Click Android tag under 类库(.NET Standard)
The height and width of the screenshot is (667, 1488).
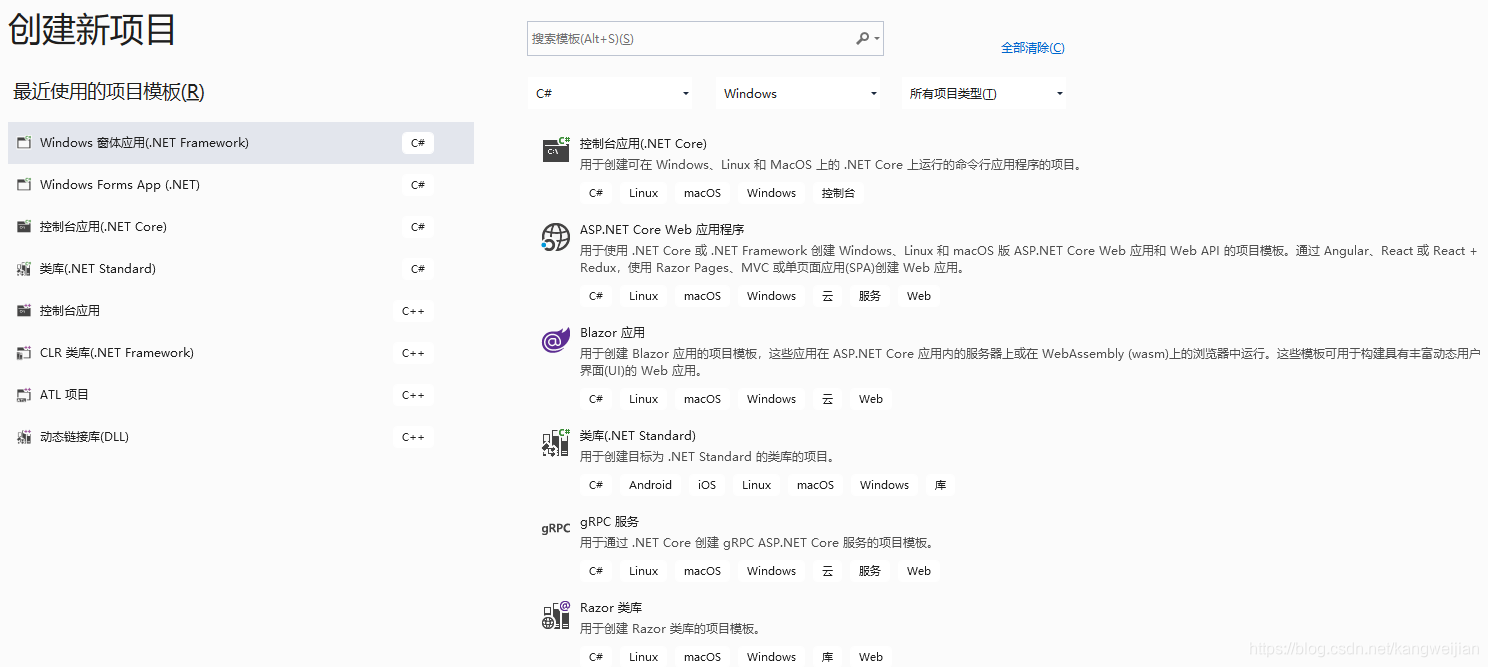click(651, 485)
